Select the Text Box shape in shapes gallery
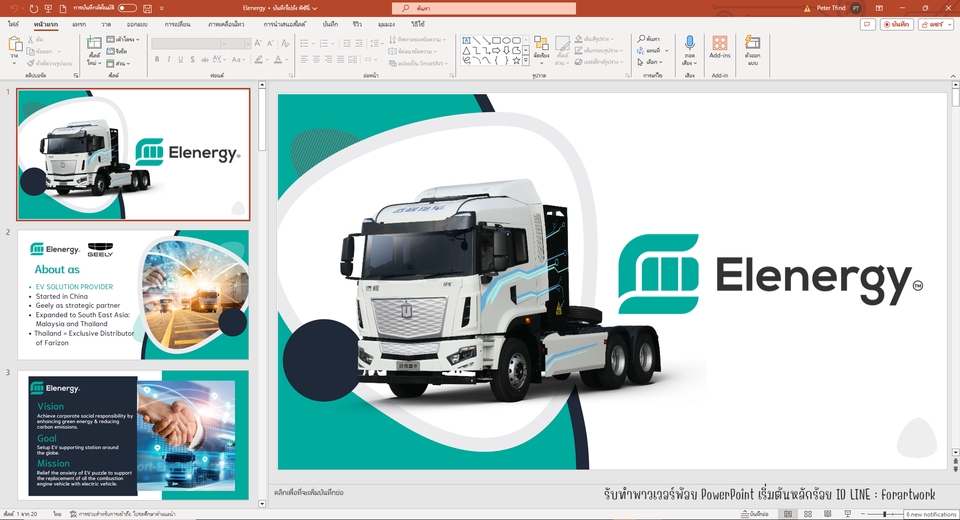Screen dimensions: 960x520 point(466,40)
